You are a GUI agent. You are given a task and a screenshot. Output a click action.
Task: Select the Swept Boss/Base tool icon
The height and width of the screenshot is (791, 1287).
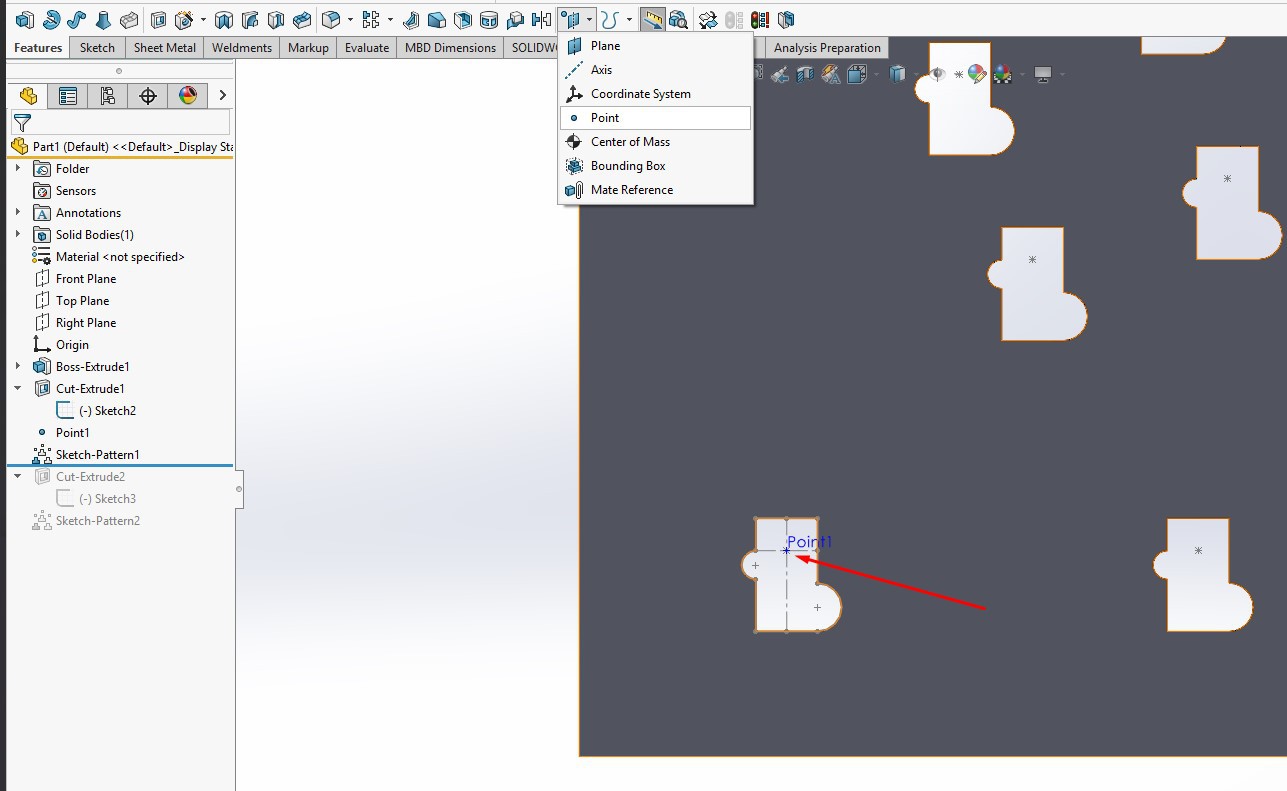click(77, 19)
